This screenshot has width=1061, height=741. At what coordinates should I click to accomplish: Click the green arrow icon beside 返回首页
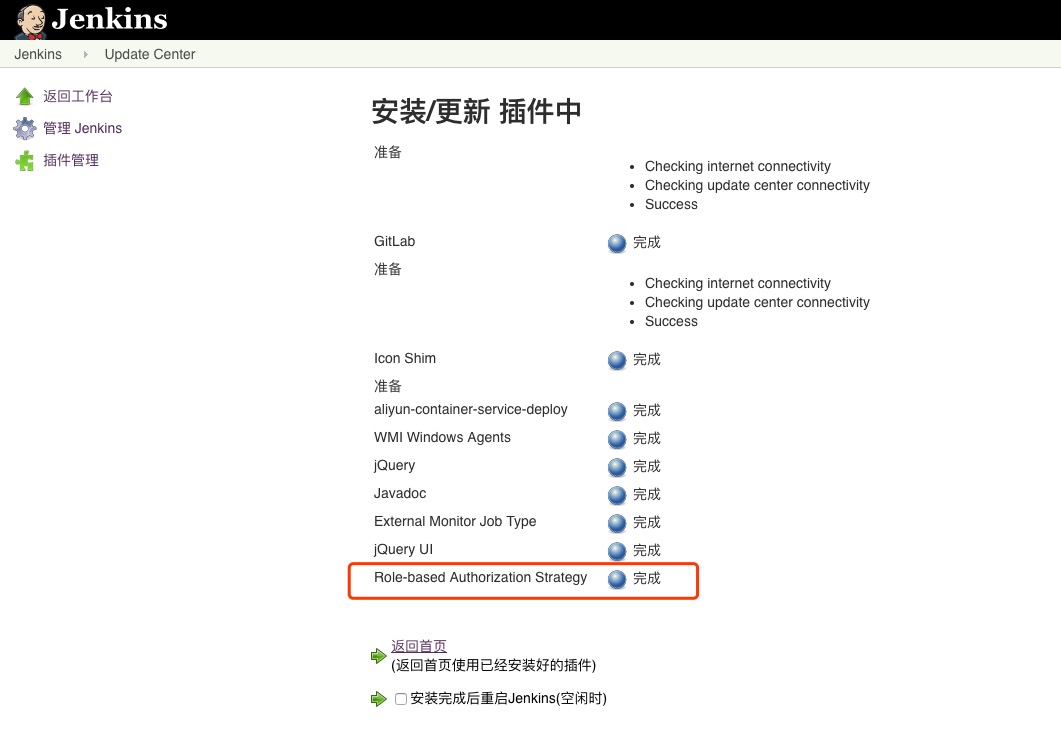(x=378, y=656)
